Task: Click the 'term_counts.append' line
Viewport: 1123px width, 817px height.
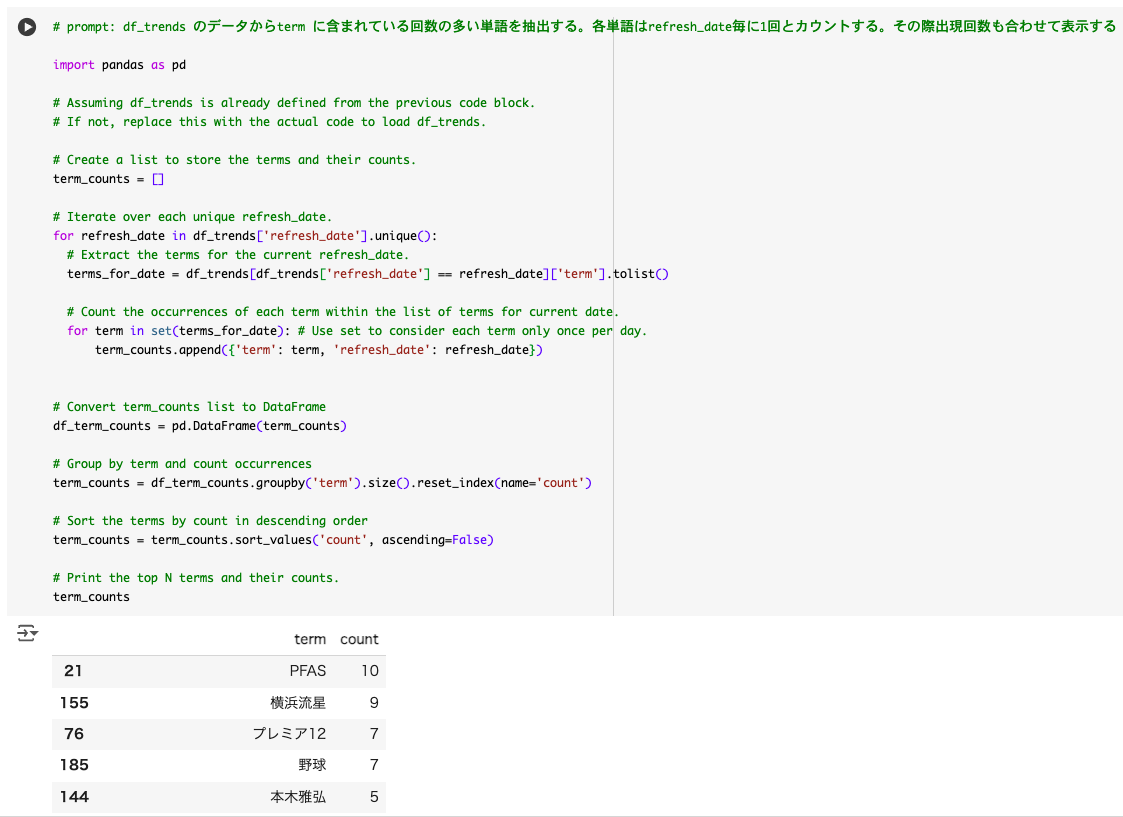Action: click(319, 349)
